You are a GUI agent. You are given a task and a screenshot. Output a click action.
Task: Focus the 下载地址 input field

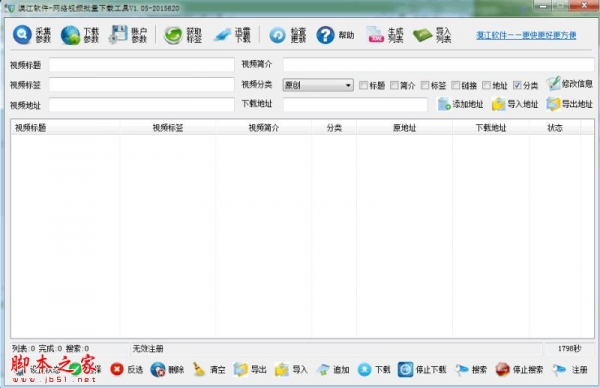pos(355,104)
